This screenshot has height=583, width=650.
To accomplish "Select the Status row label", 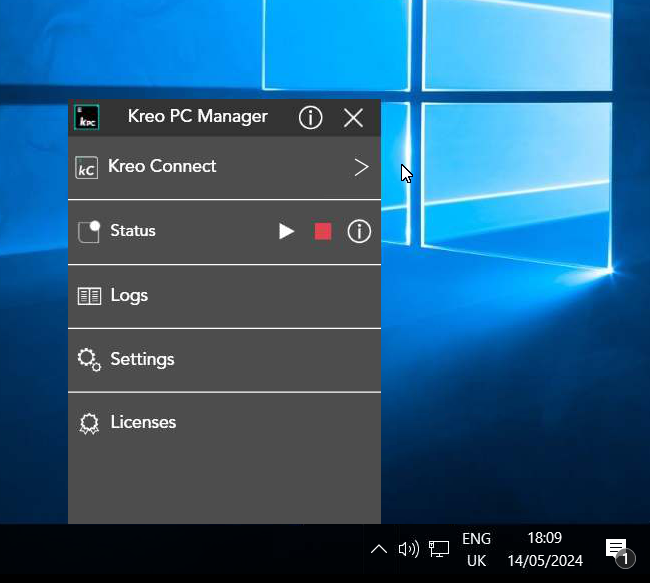I will click(x=133, y=231).
